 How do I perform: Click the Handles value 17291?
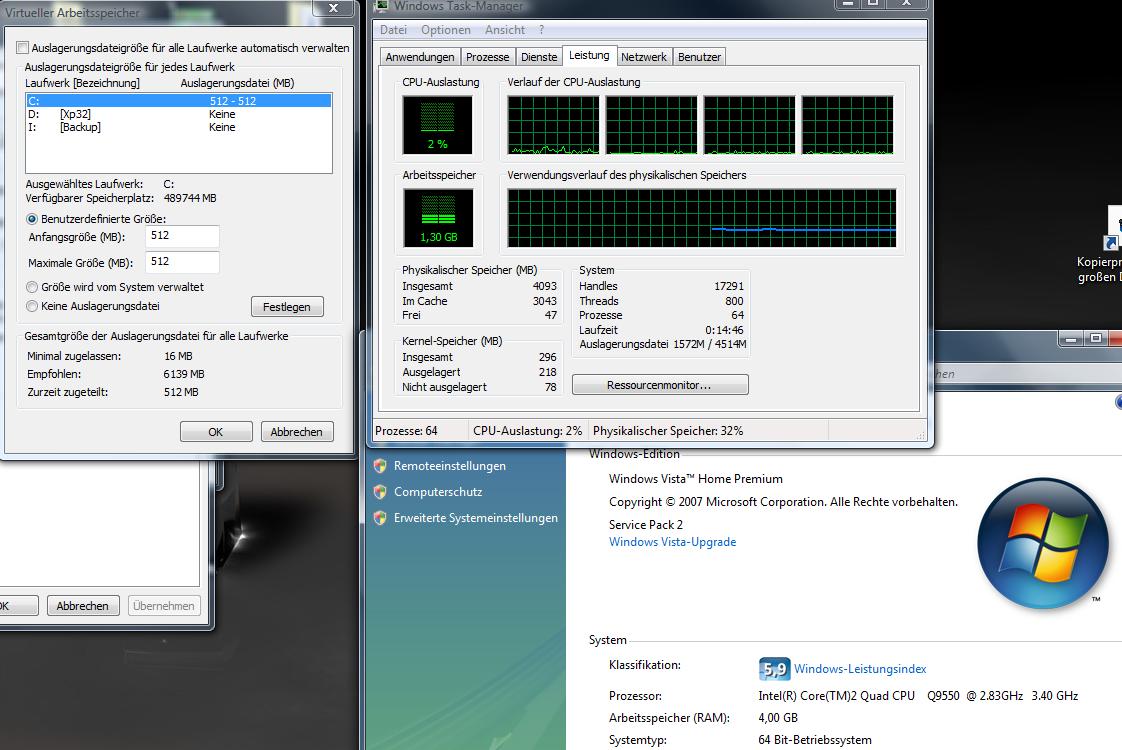[x=728, y=286]
